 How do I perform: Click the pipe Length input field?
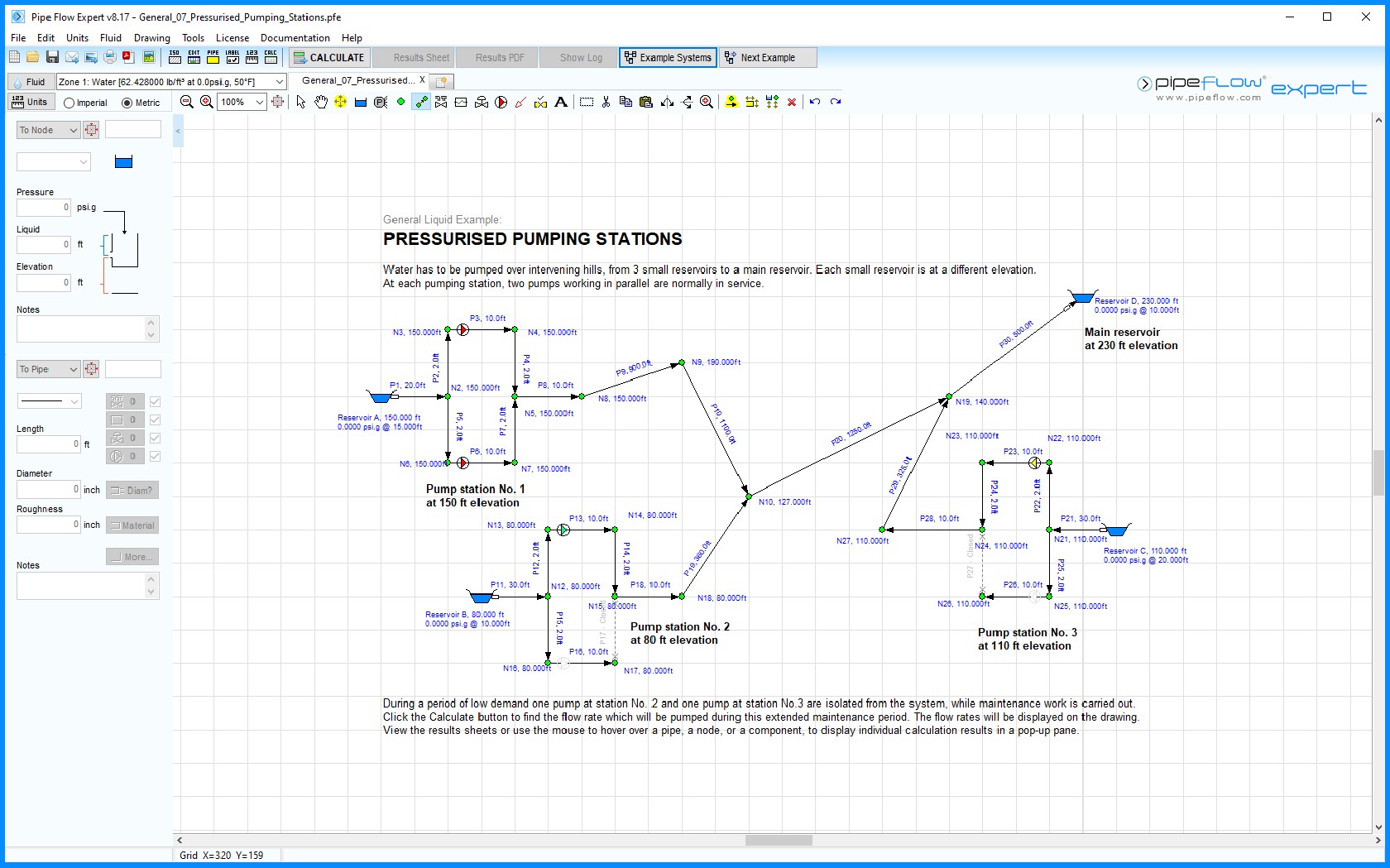49,444
